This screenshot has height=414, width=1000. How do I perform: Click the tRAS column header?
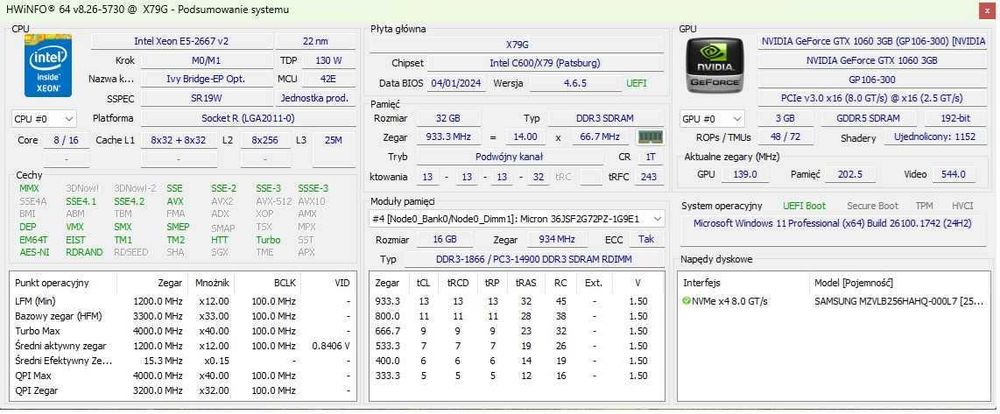click(x=526, y=283)
